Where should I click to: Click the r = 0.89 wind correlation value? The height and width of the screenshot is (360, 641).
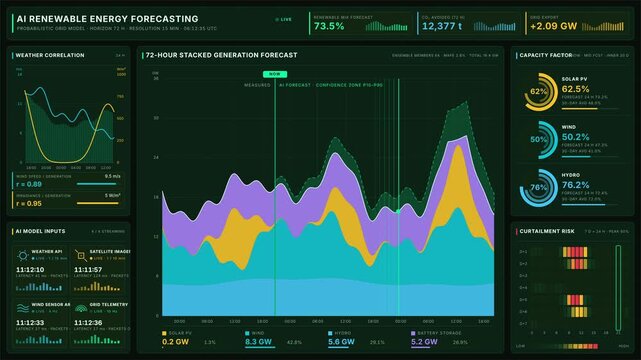(29, 184)
